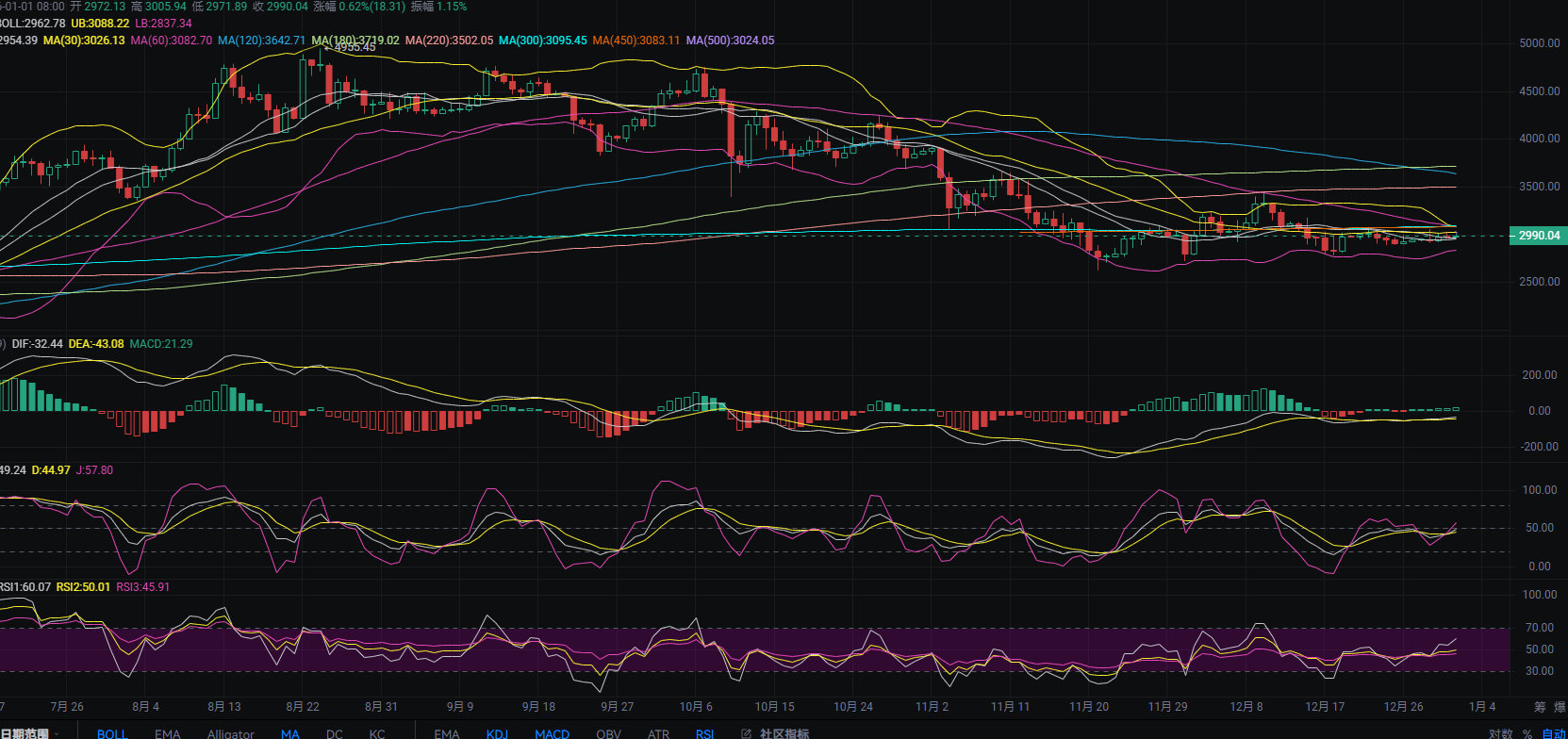Screen dimensions: 1568x739
Task: Toggle the KDJ sub-indicator
Action: tap(497, 733)
